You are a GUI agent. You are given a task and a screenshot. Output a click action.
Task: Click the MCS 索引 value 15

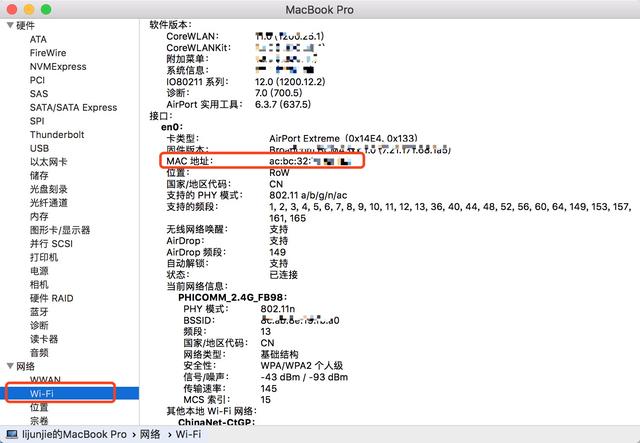(266, 400)
